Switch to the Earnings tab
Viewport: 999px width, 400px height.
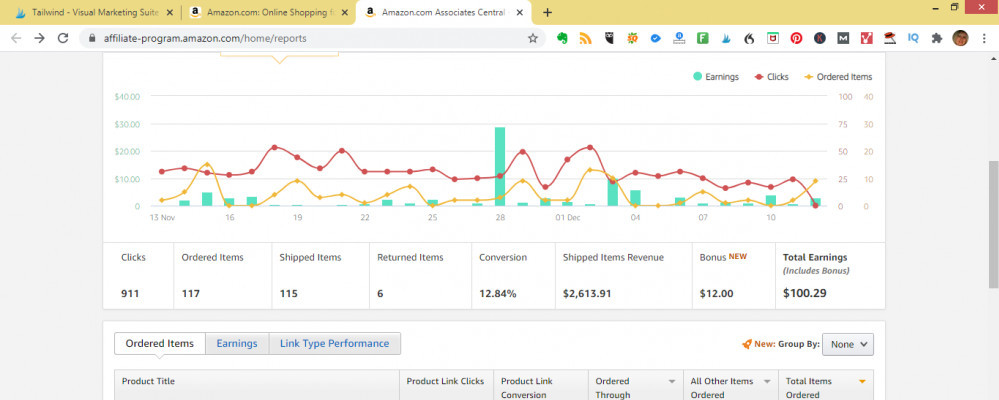point(237,343)
